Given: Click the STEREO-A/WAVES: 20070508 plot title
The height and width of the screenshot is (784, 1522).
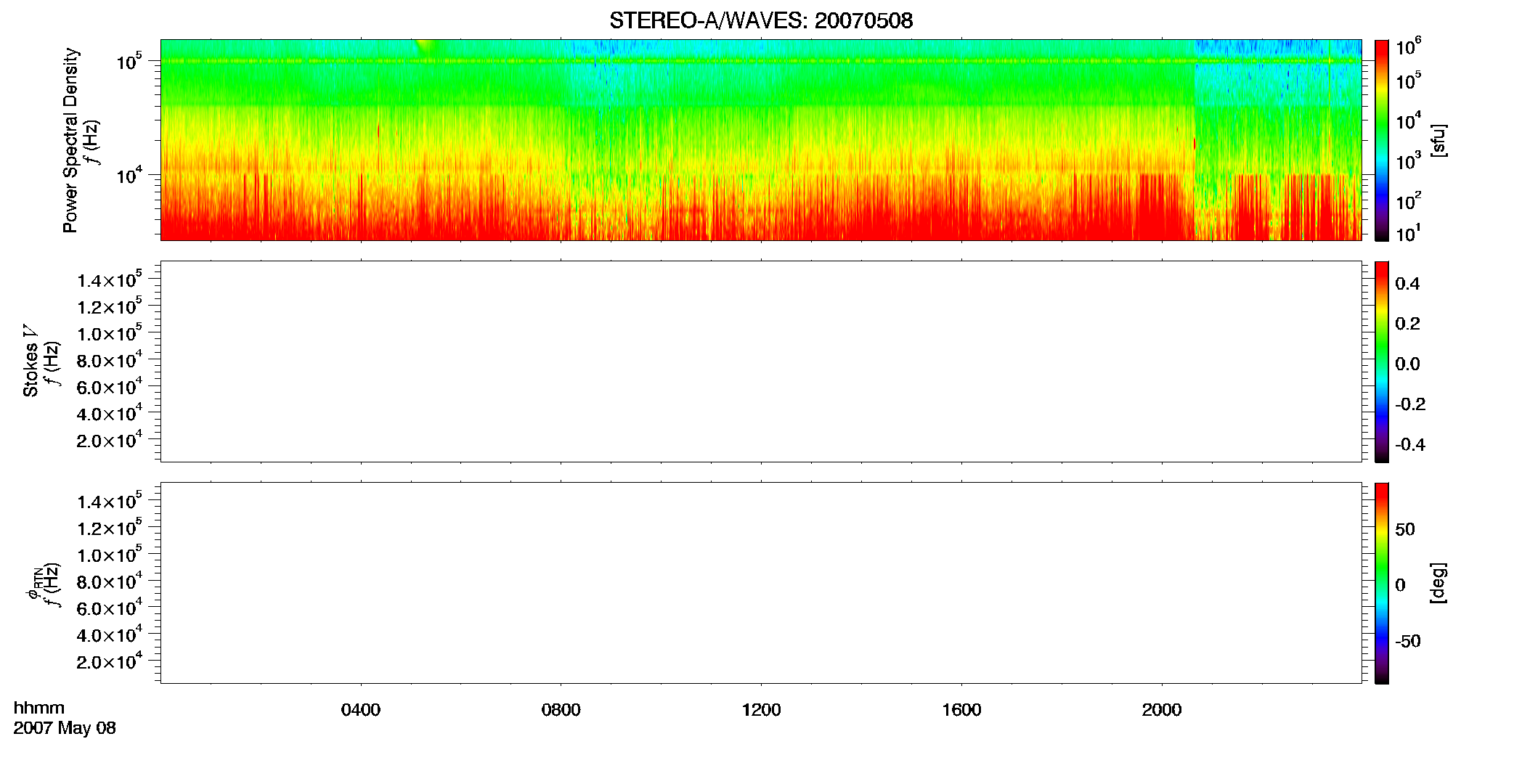Looking at the screenshot, I should pyautogui.click(x=761, y=20).
